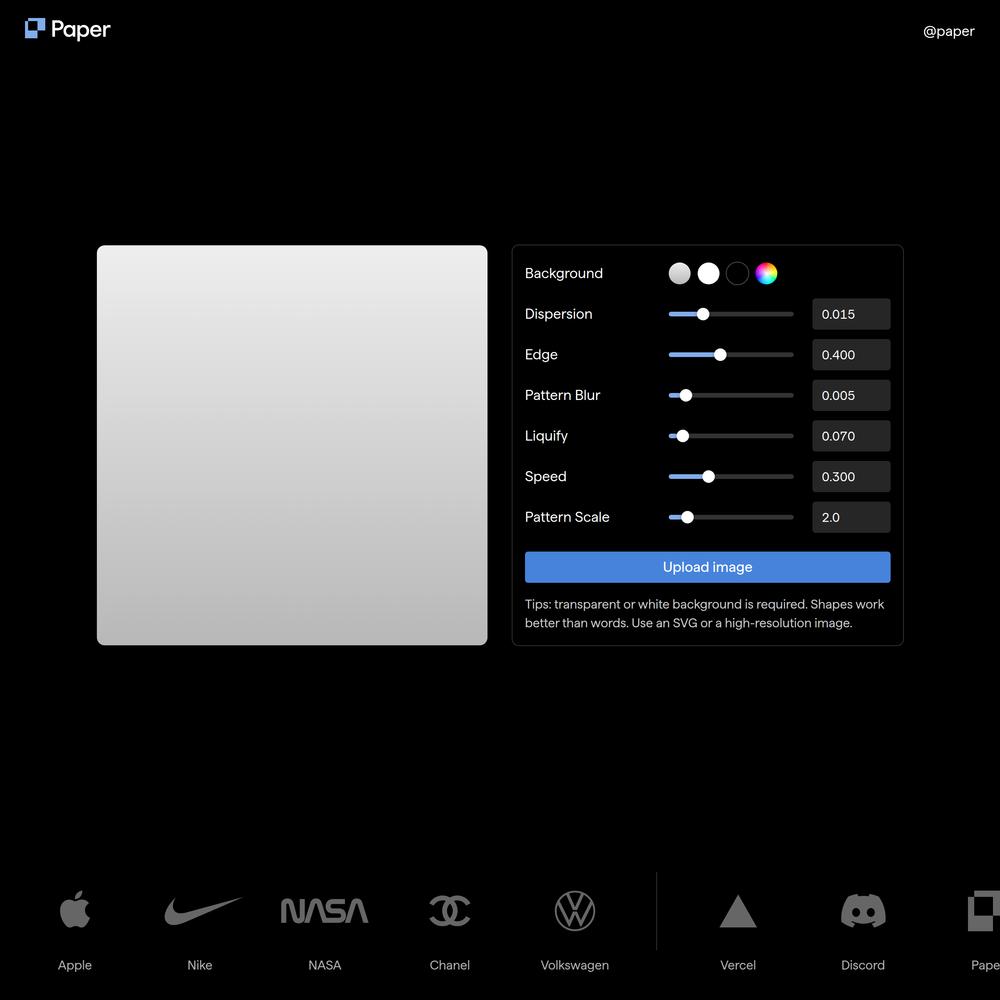Click the Volkswagen label text

pyautogui.click(x=575, y=965)
